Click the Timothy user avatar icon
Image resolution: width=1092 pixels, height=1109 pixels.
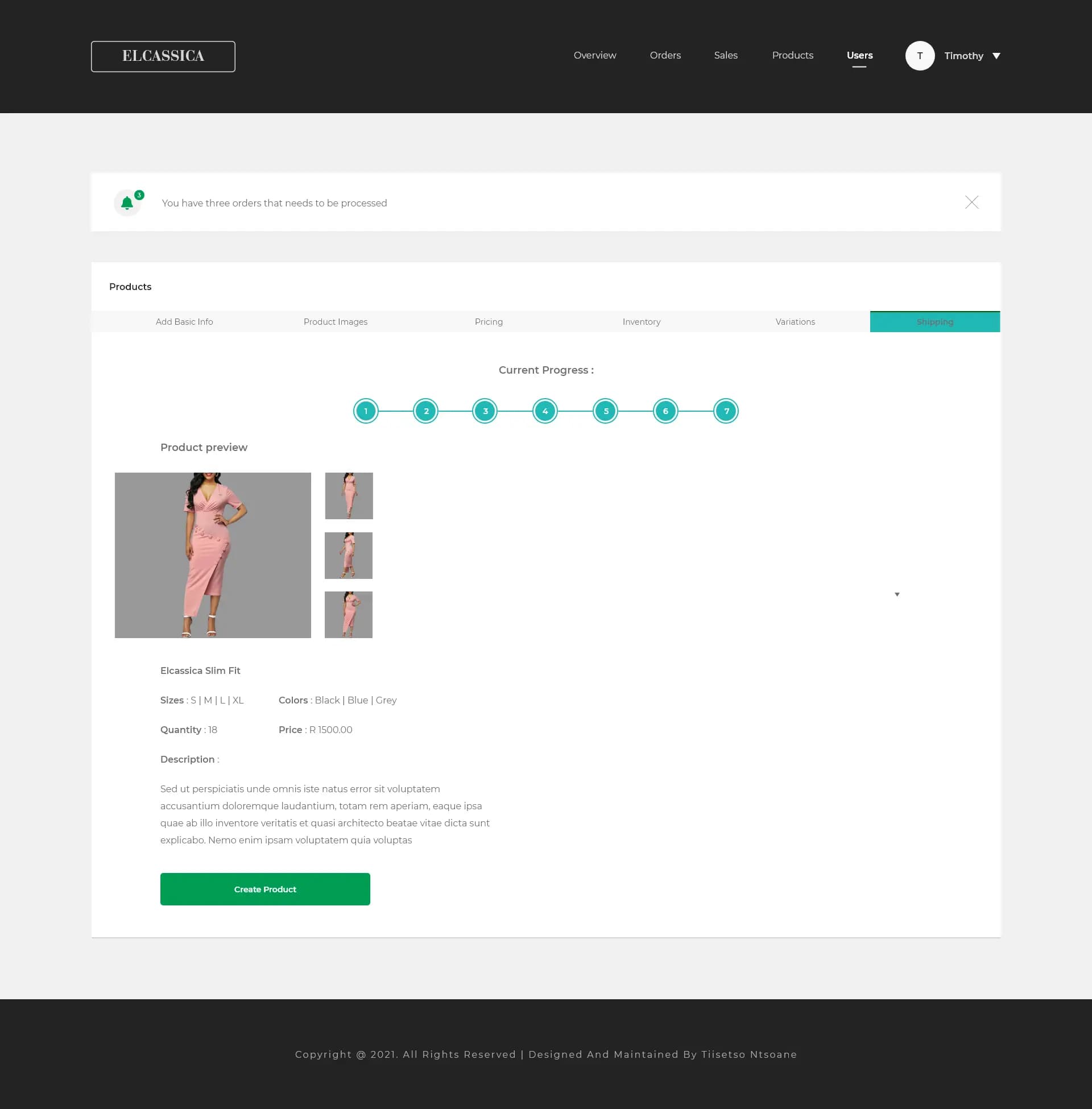920,55
